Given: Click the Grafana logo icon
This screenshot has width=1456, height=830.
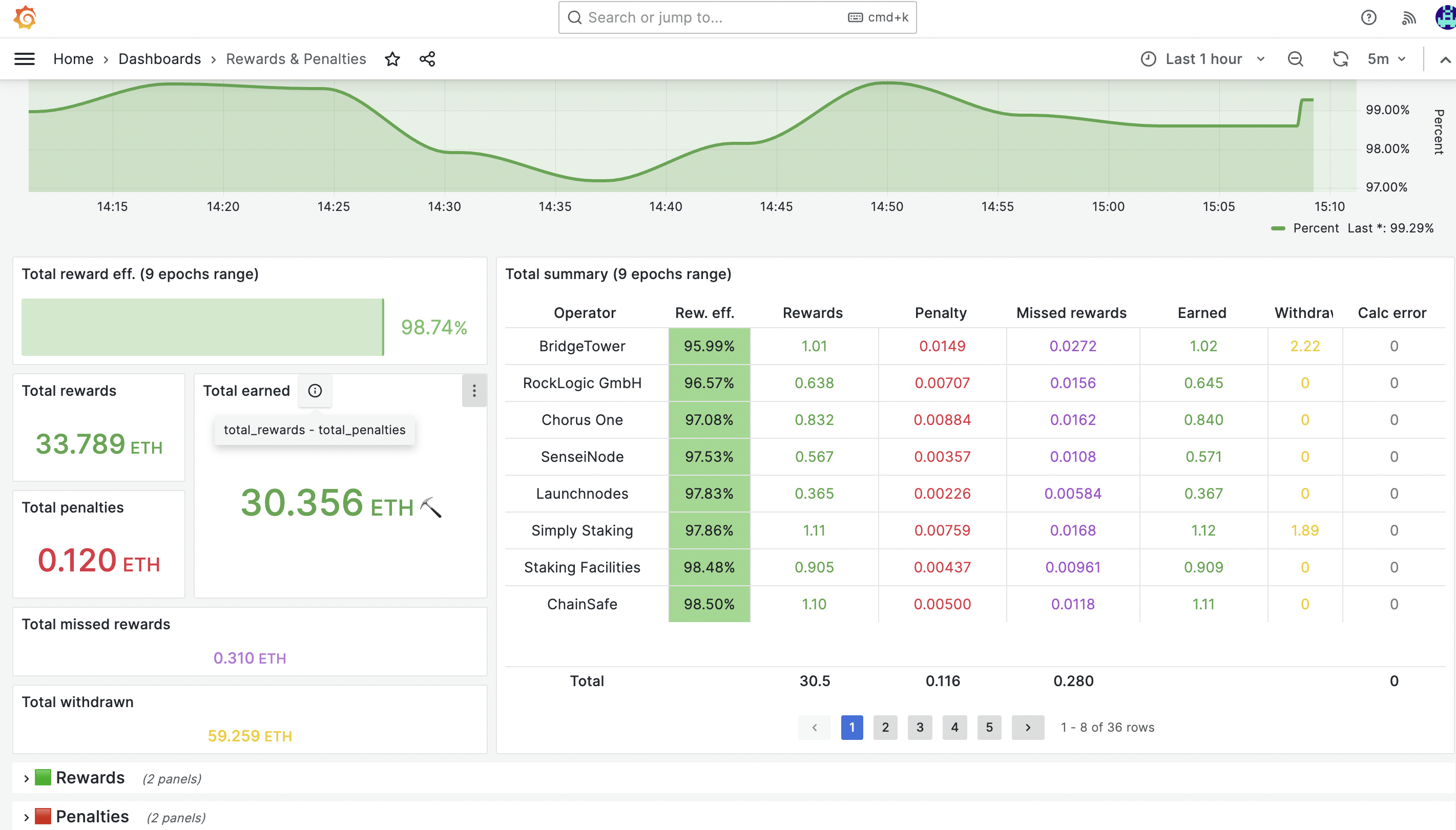Looking at the screenshot, I should tap(25, 18).
